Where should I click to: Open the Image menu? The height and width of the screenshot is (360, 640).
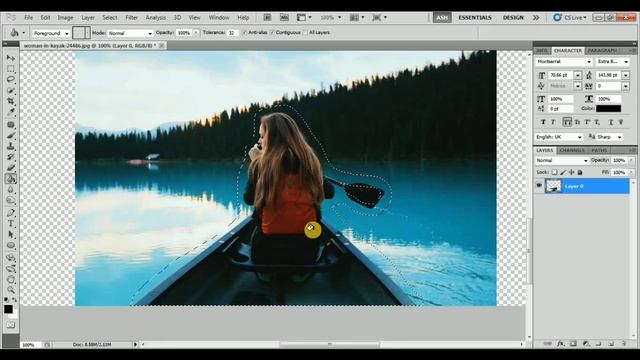tap(65, 18)
